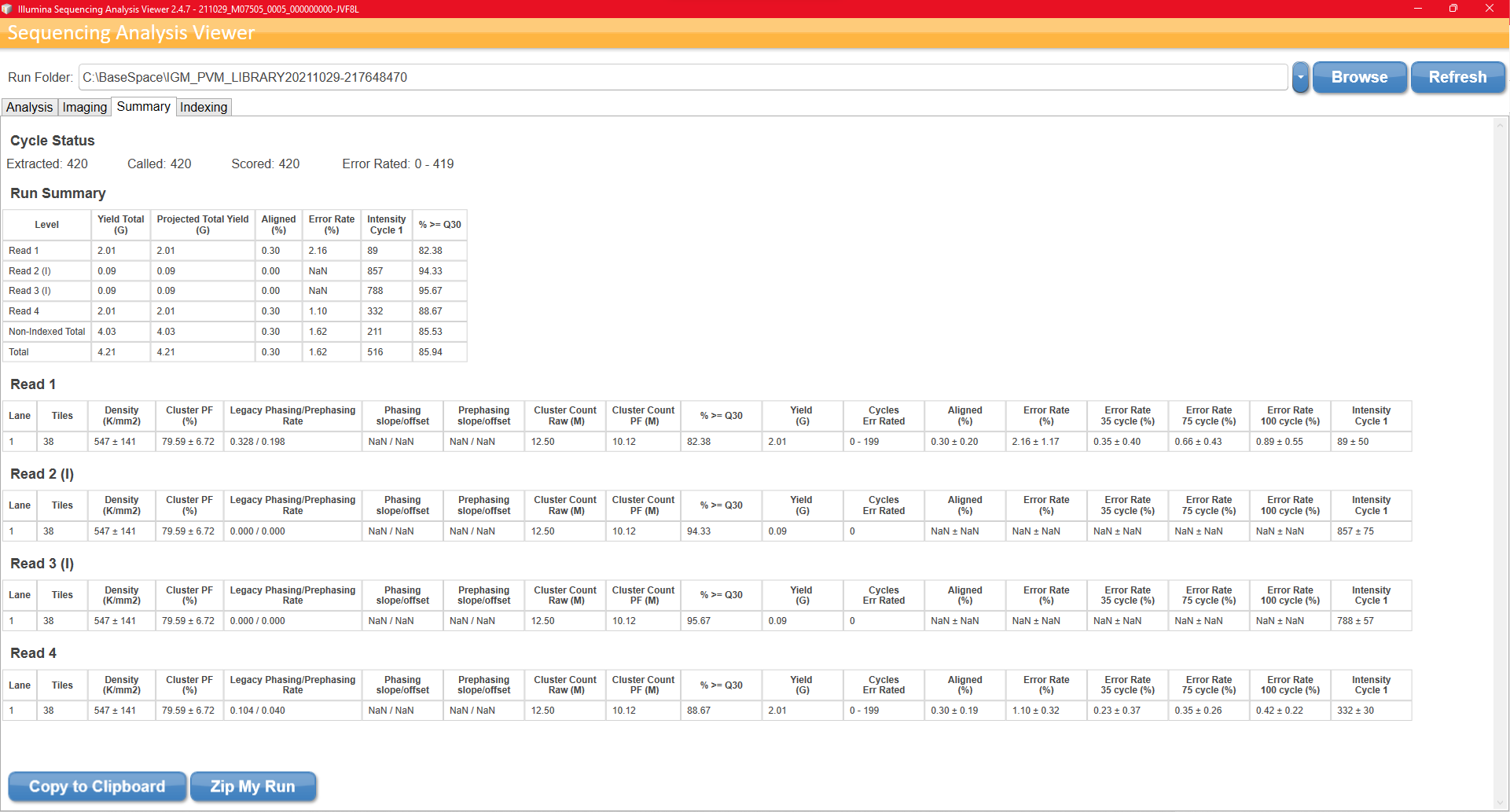Click the 'Read 1' row in Run Summary
Image resolution: width=1510 pixels, height=812 pixels.
(235, 251)
